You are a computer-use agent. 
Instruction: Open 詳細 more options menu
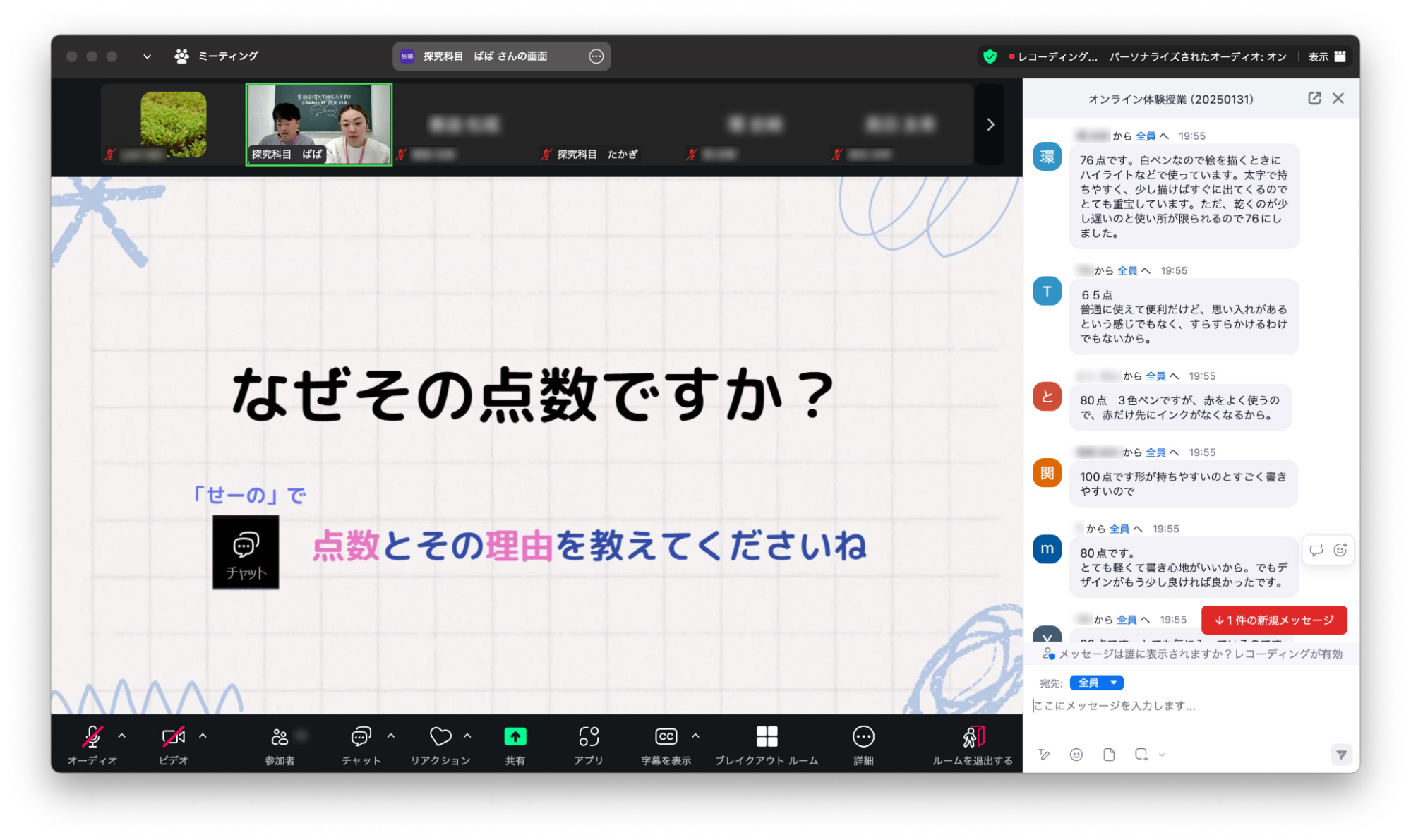click(x=863, y=745)
